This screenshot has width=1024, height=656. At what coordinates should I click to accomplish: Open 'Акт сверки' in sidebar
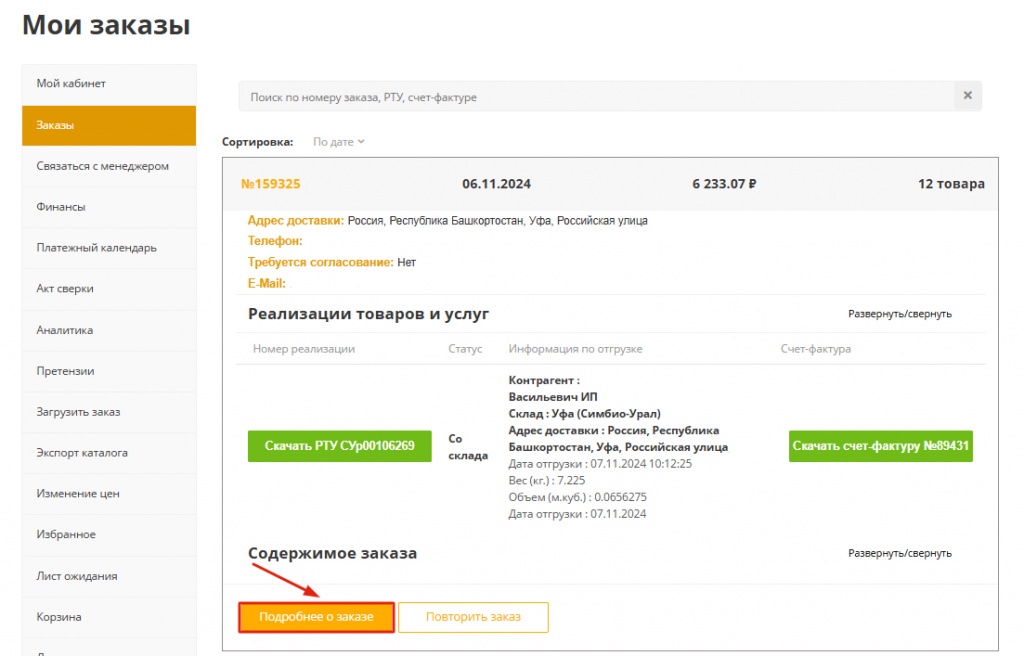coord(65,289)
